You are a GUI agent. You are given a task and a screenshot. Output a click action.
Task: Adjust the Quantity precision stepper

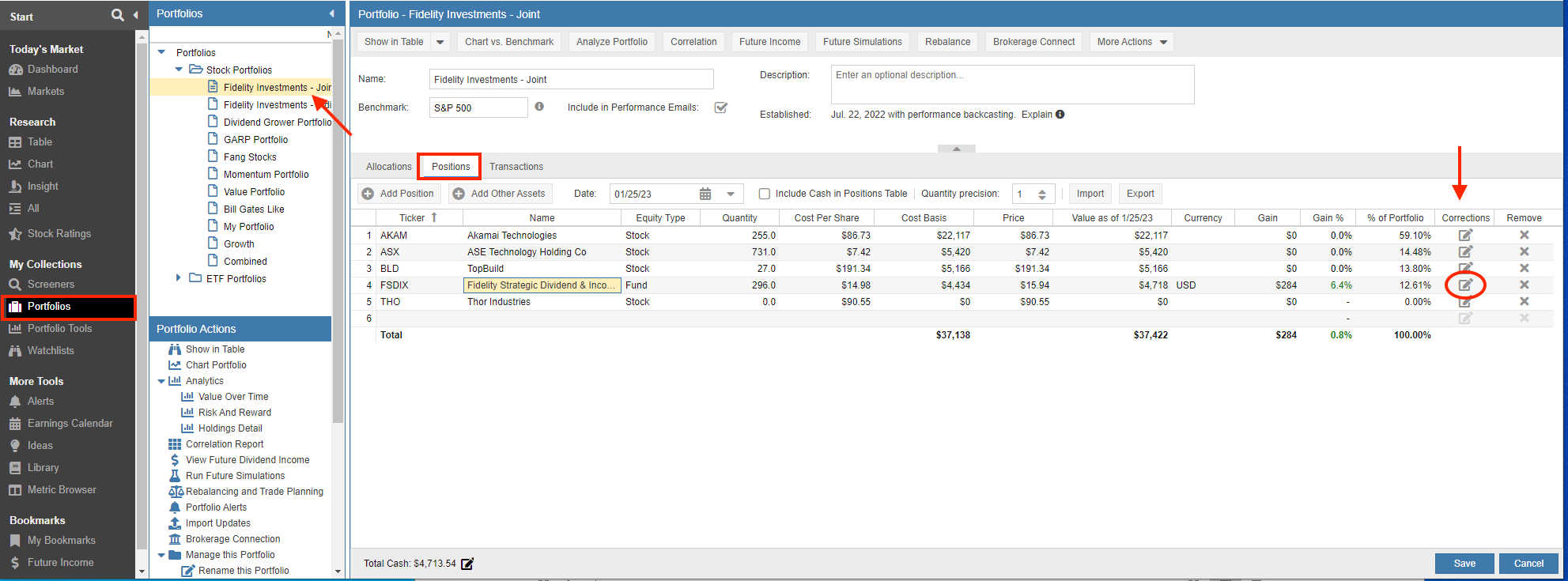1042,194
